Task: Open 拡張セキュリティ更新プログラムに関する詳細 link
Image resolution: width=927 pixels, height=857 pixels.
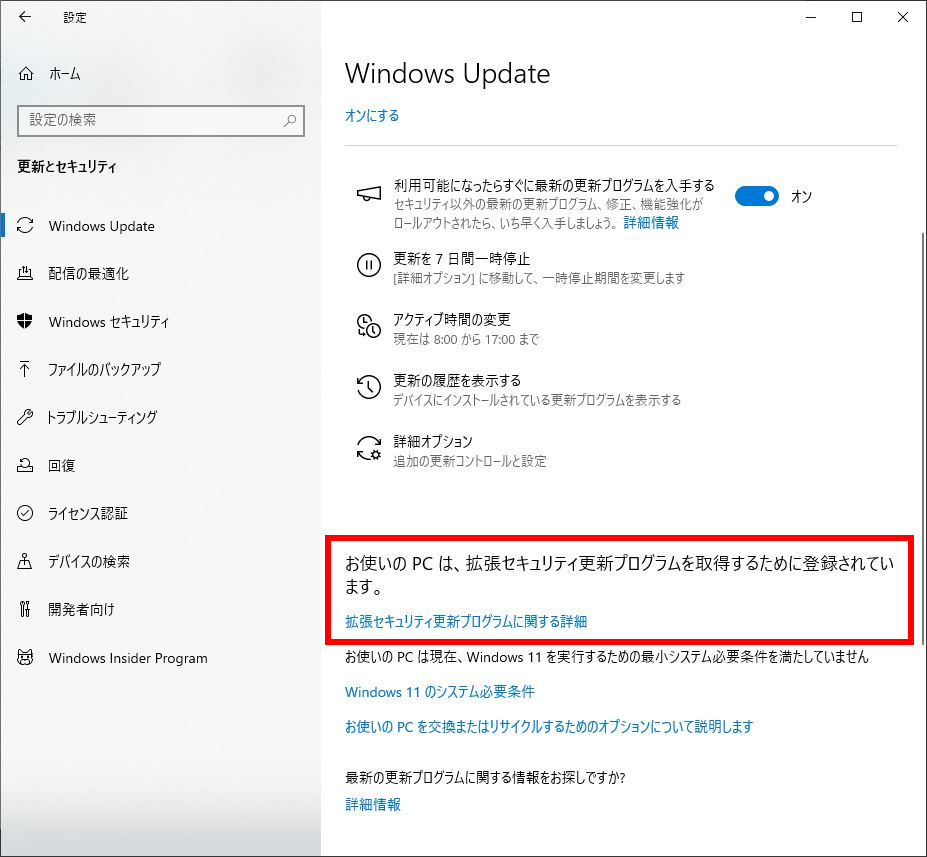Action: 466,621
